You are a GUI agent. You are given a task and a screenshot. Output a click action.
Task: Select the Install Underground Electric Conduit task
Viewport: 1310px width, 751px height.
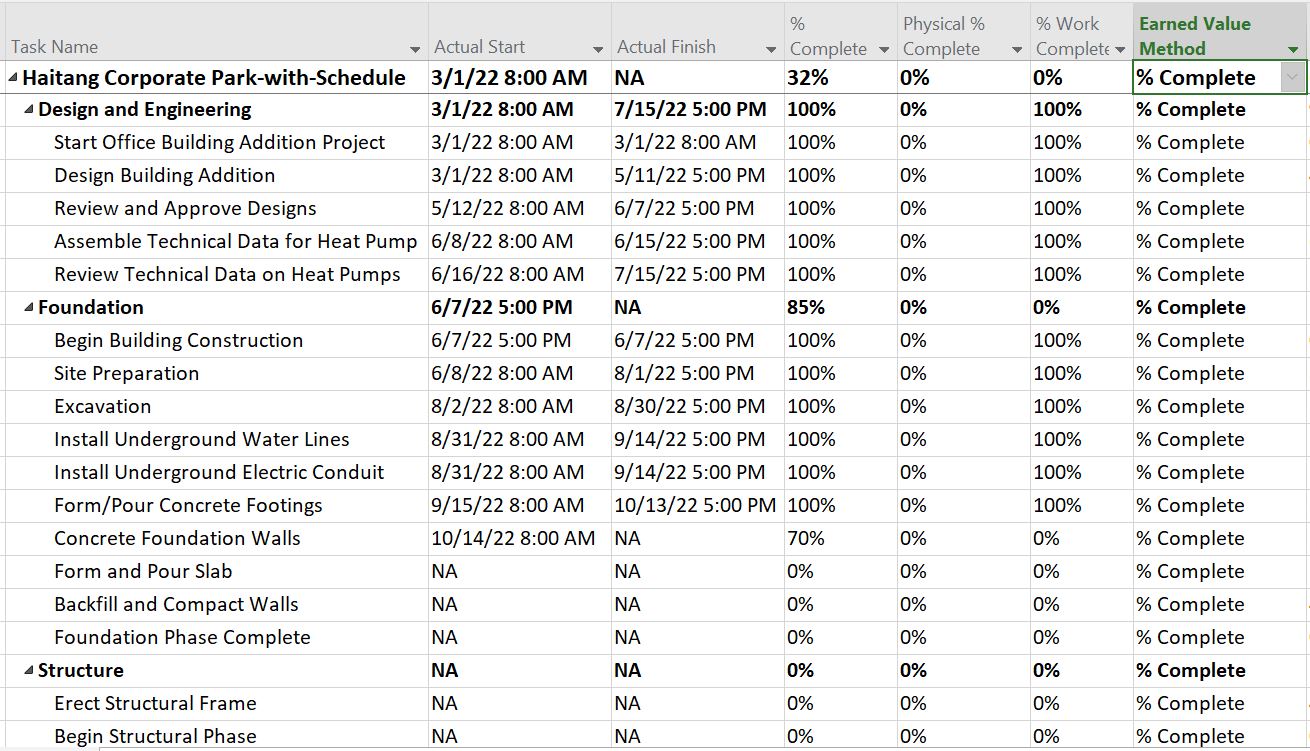[219, 473]
